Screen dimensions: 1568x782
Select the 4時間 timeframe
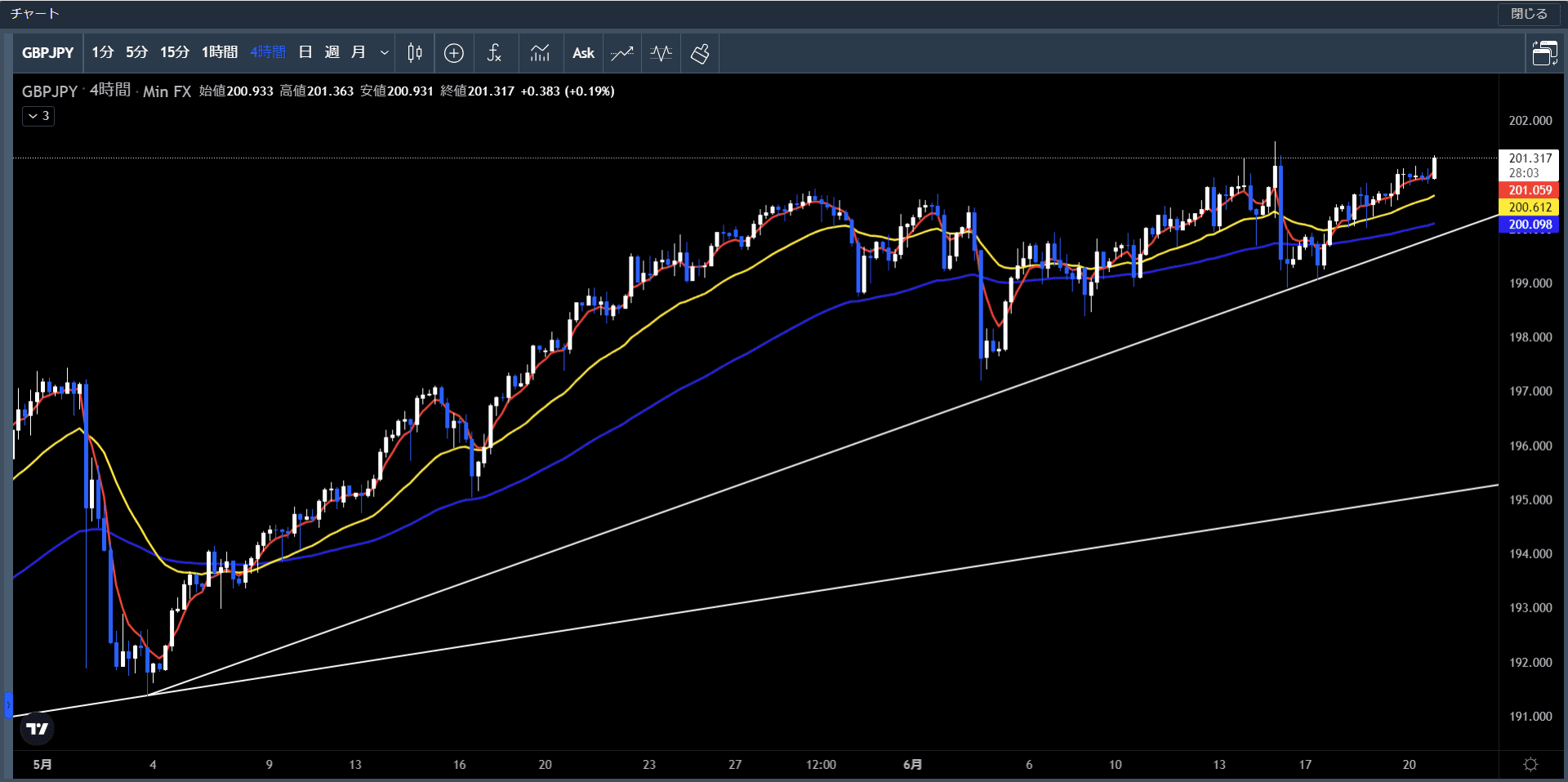[268, 52]
